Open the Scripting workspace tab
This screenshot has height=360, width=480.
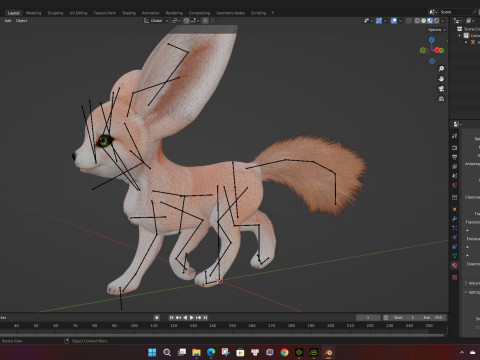point(258,13)
